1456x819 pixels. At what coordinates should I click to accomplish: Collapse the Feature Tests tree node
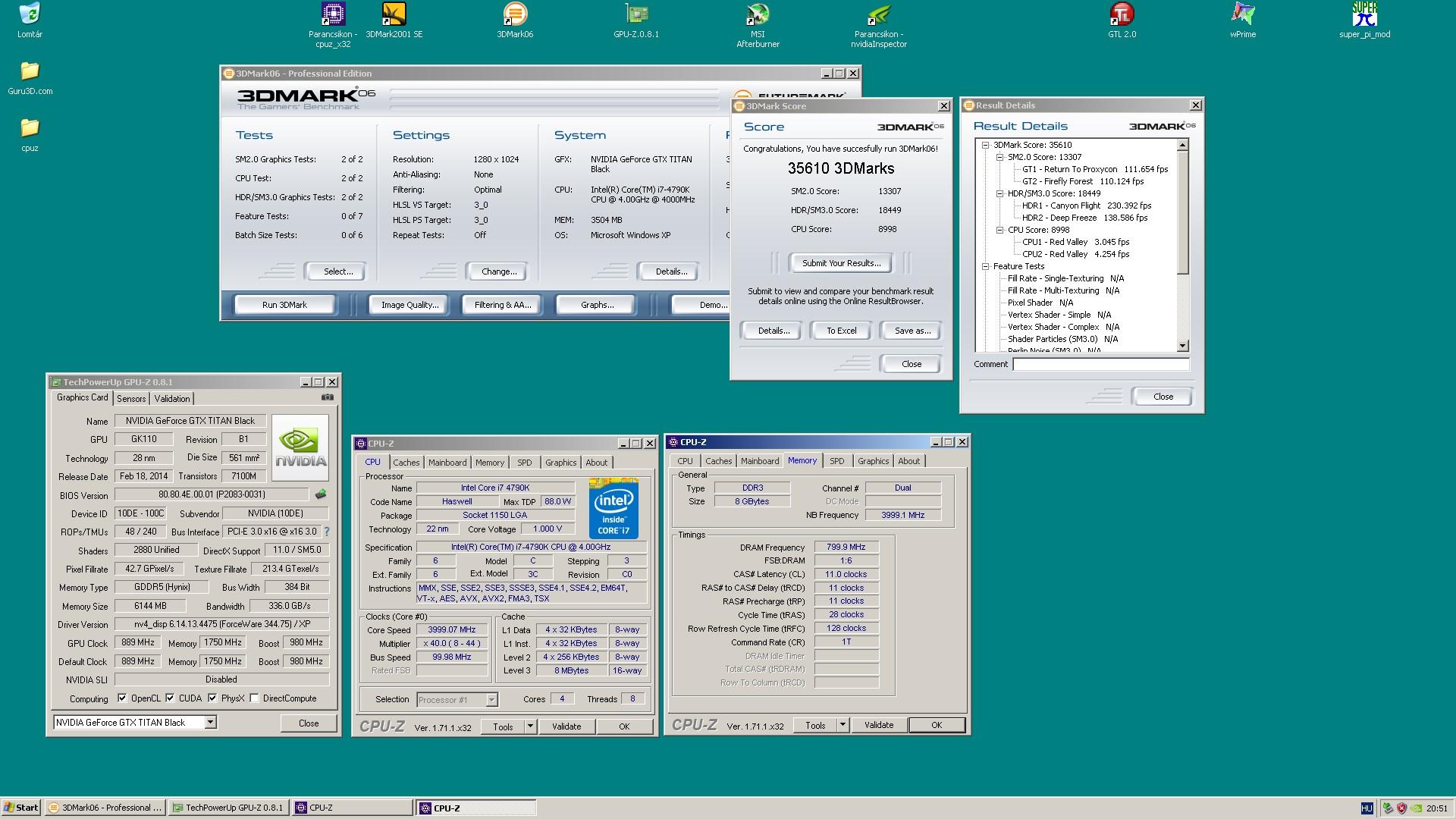[x=985, y=266]
